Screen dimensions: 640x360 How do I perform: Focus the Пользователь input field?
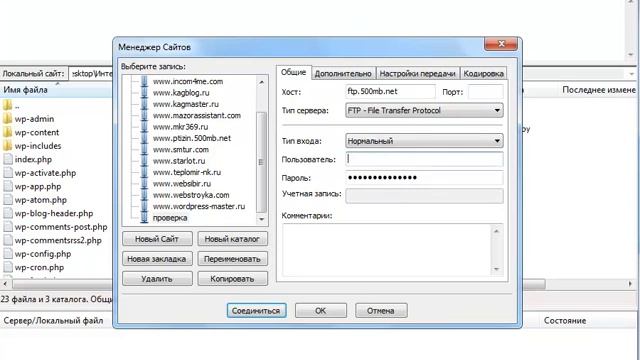[x=424, y=159]
